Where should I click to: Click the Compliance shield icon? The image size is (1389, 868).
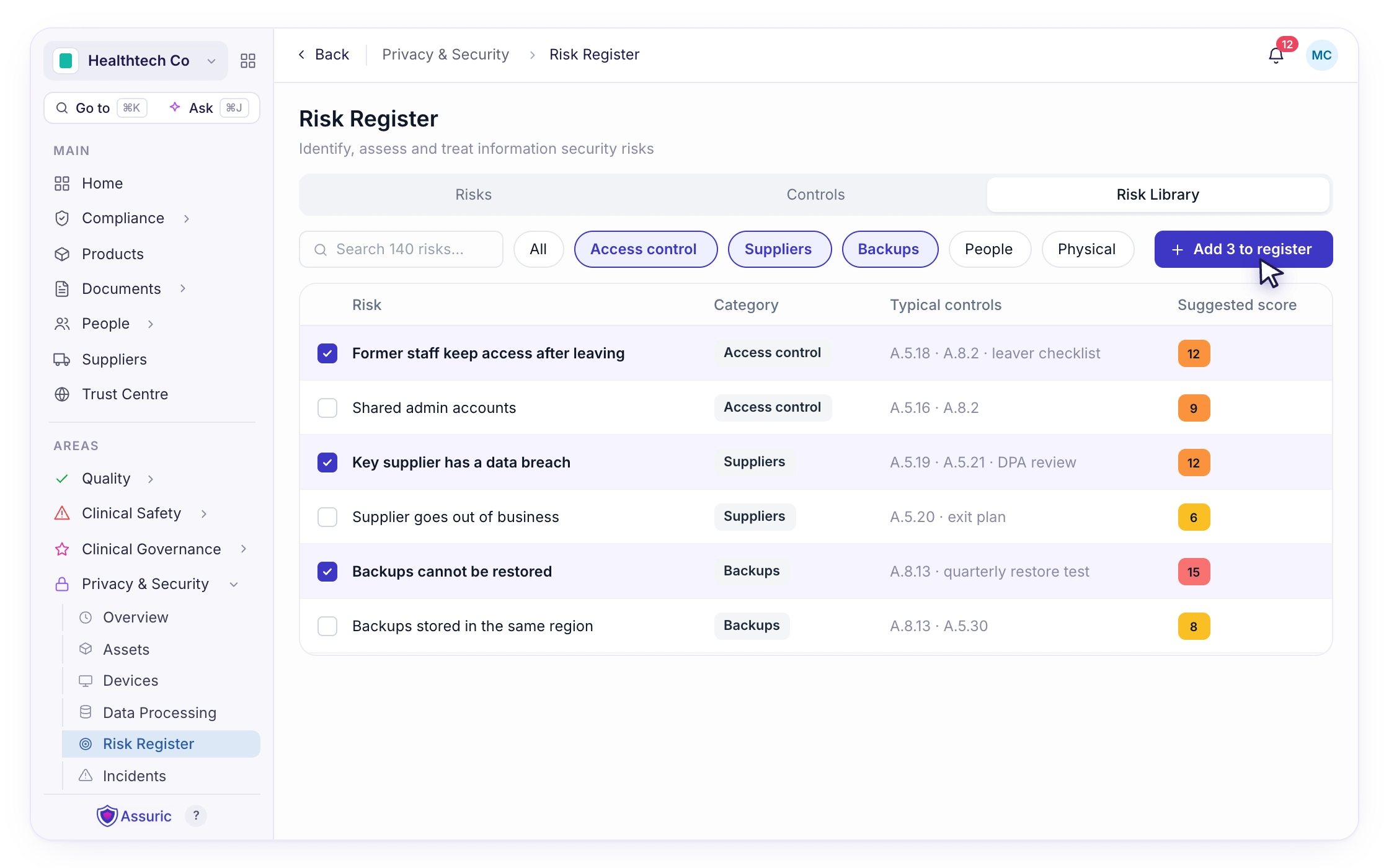coord(62,218)
